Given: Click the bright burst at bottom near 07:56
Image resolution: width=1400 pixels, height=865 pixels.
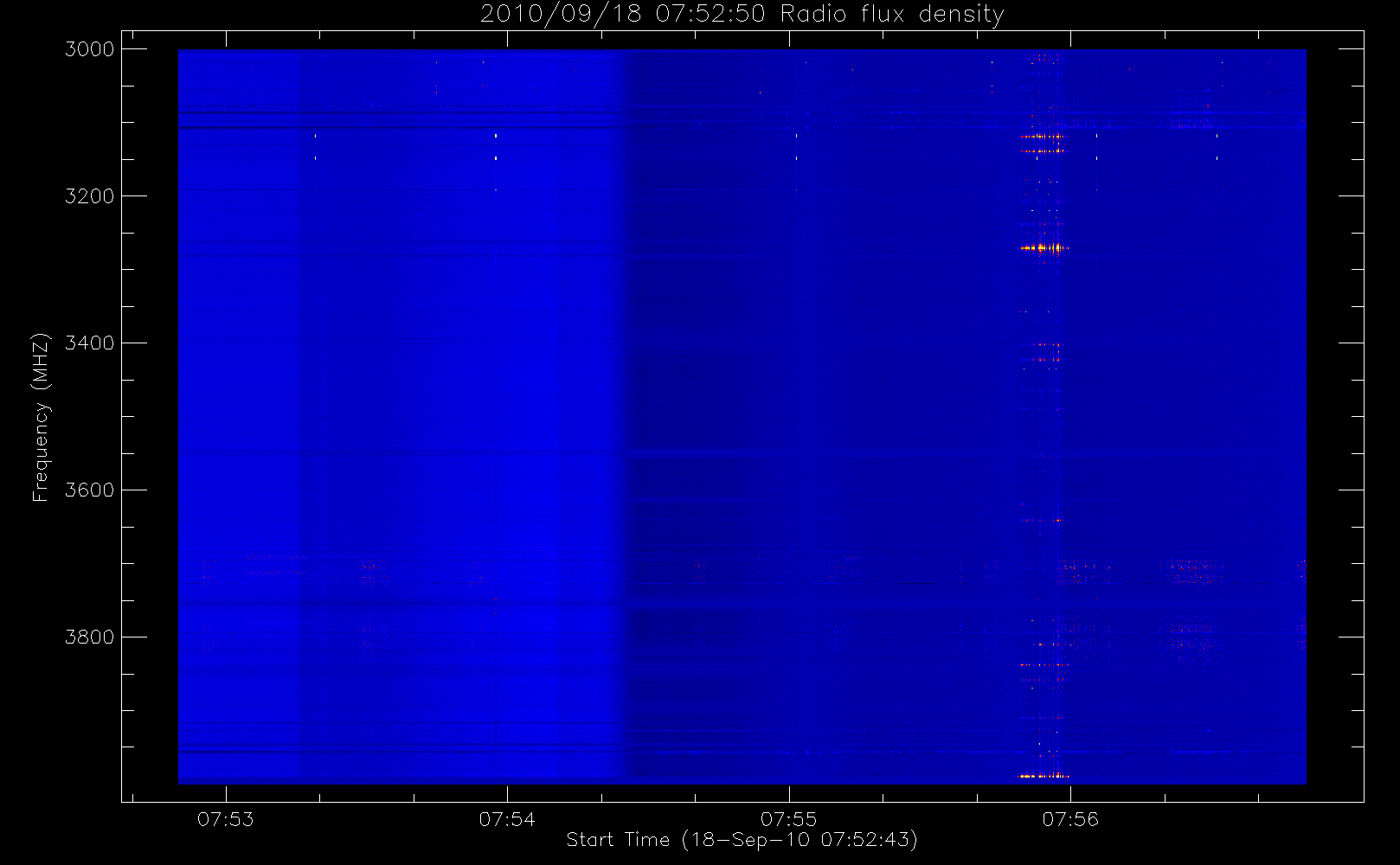Looking at the screenshot, I should pyautogui.click(x=1044, y=776).
